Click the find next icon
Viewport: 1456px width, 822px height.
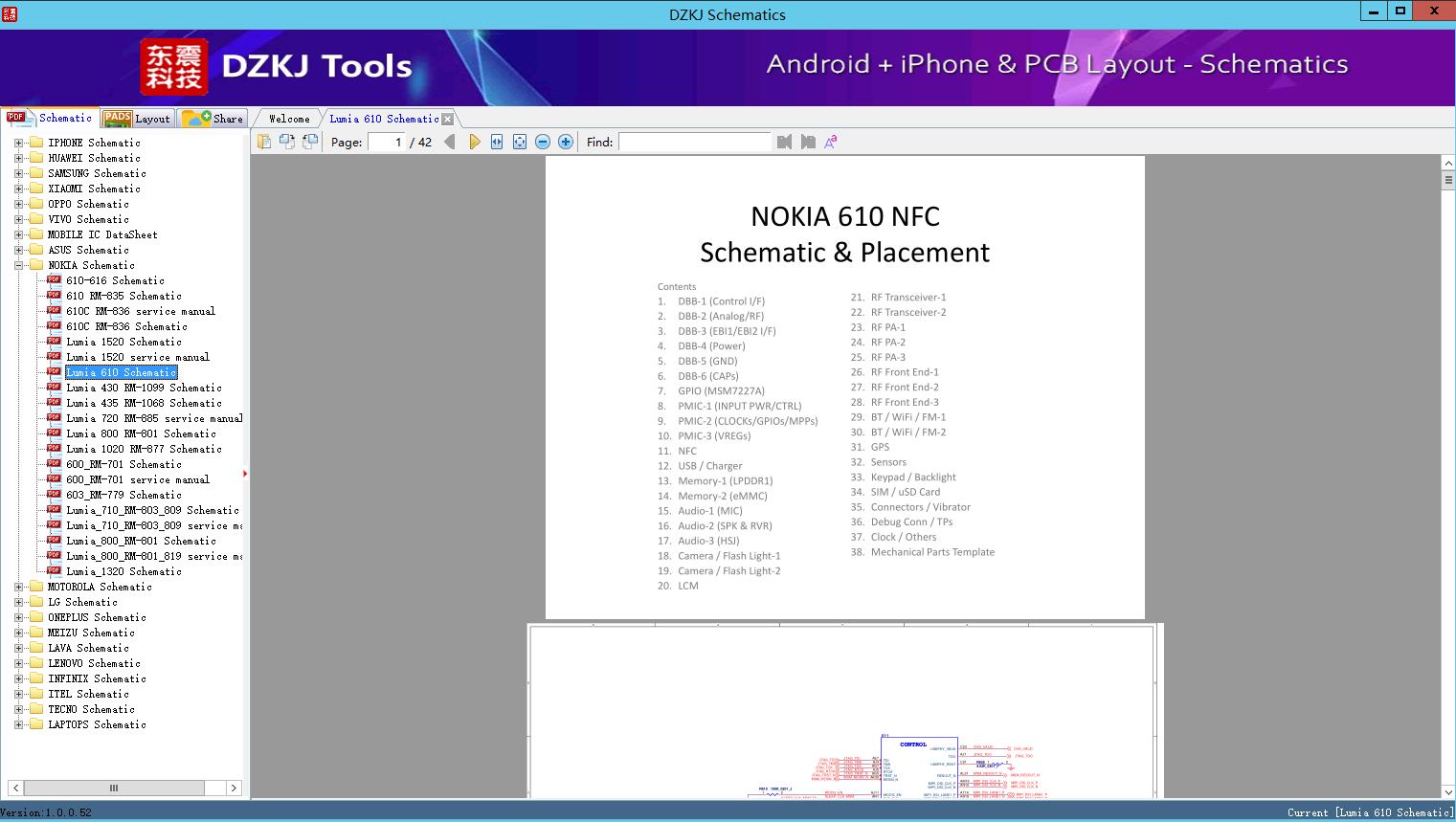(x=808, y=142)
